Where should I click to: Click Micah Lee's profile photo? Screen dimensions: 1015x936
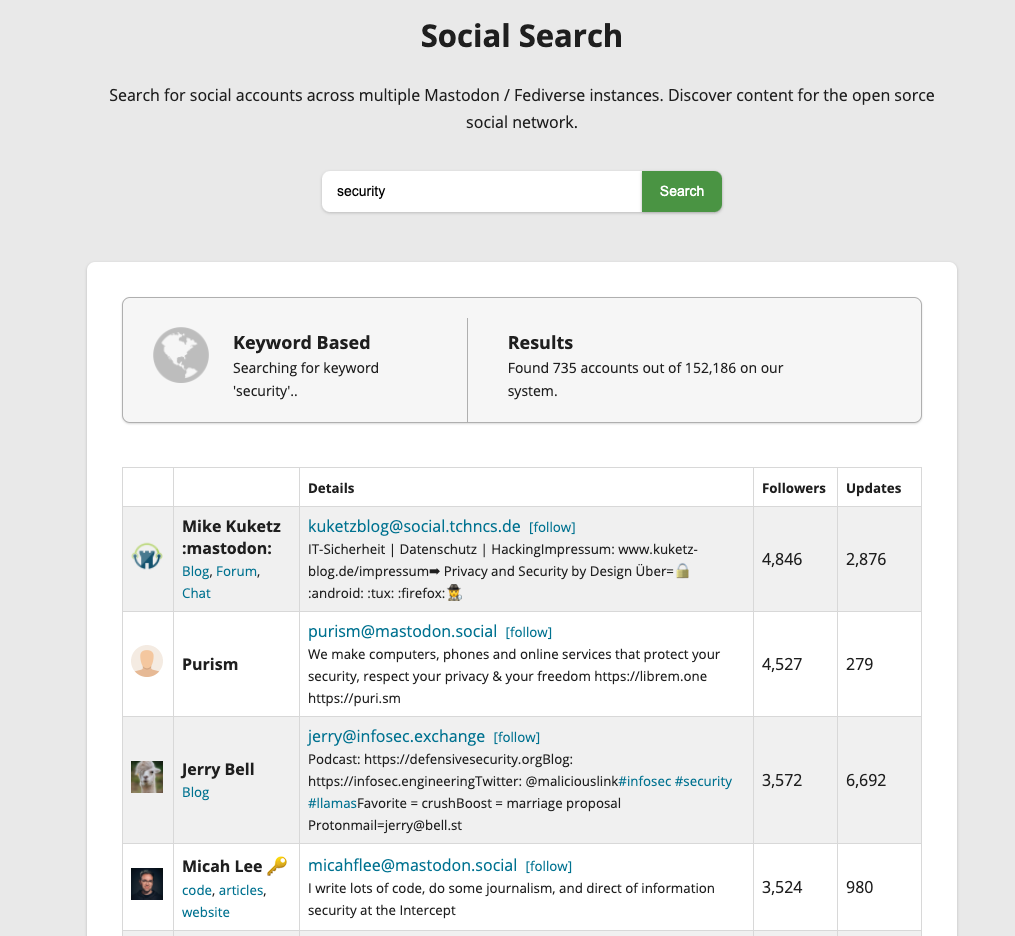147,884
